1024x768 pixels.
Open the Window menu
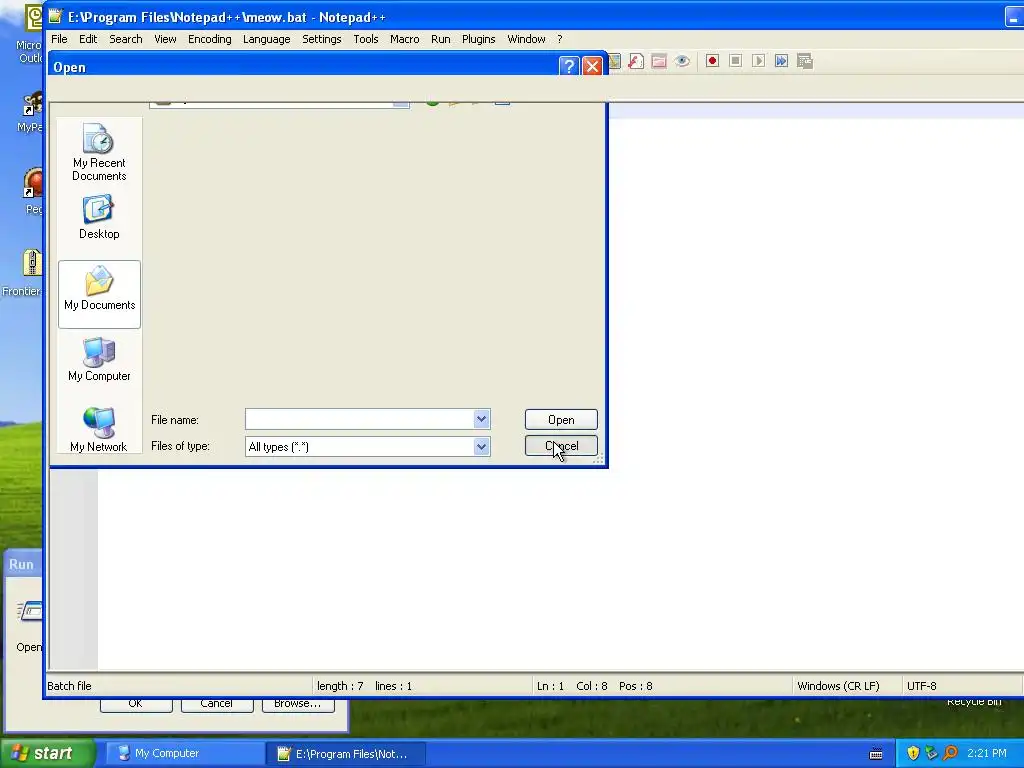coord(526,39)
